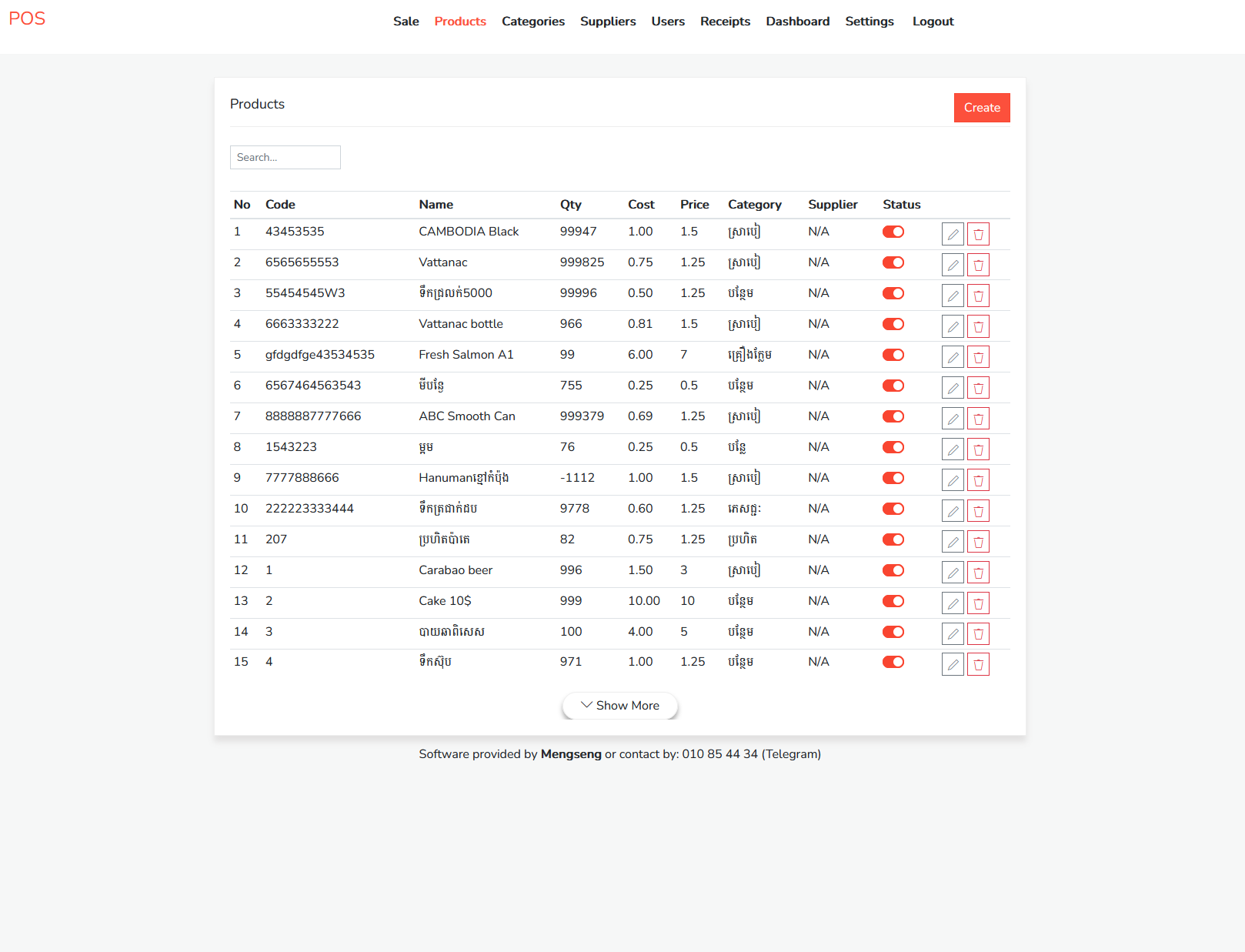Delete product number 15 row
The width and height of the screenshot is (1245, 952).
[x=978, y=664]
